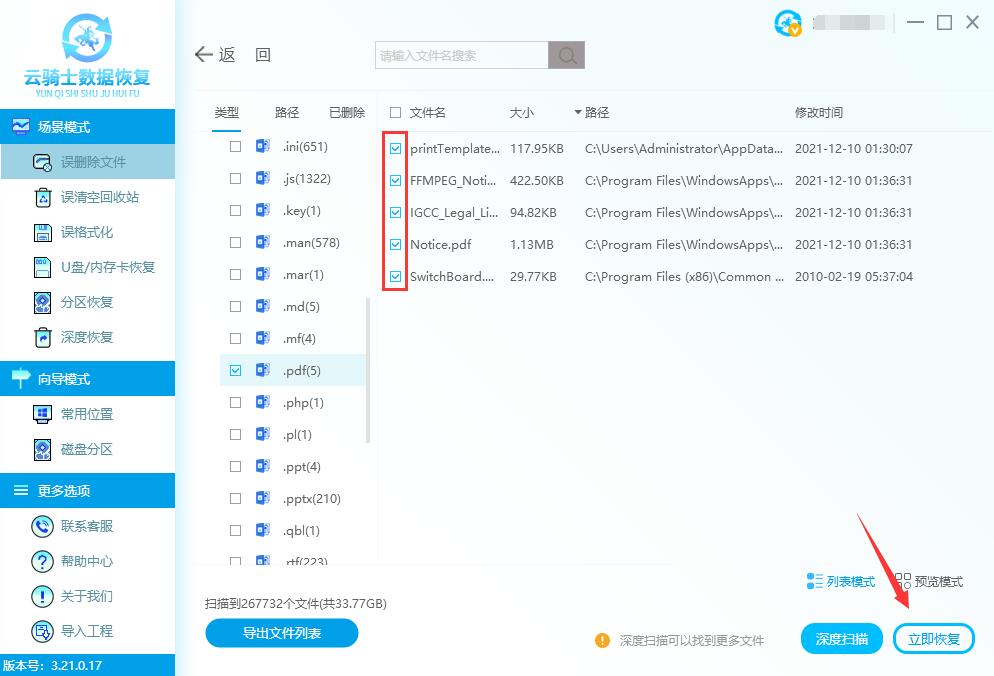This screenshot has height=676, width=994.
Task: Uncheck the .pdf(5) type checkbox
Action: tap(235, 370)
